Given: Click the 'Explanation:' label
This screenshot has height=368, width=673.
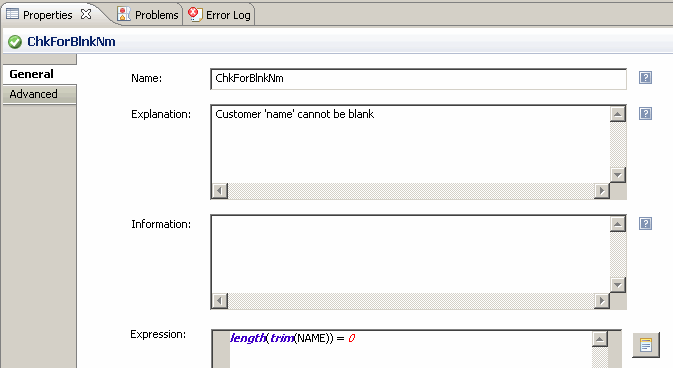Looking at the screenshot, I should 161,114.
